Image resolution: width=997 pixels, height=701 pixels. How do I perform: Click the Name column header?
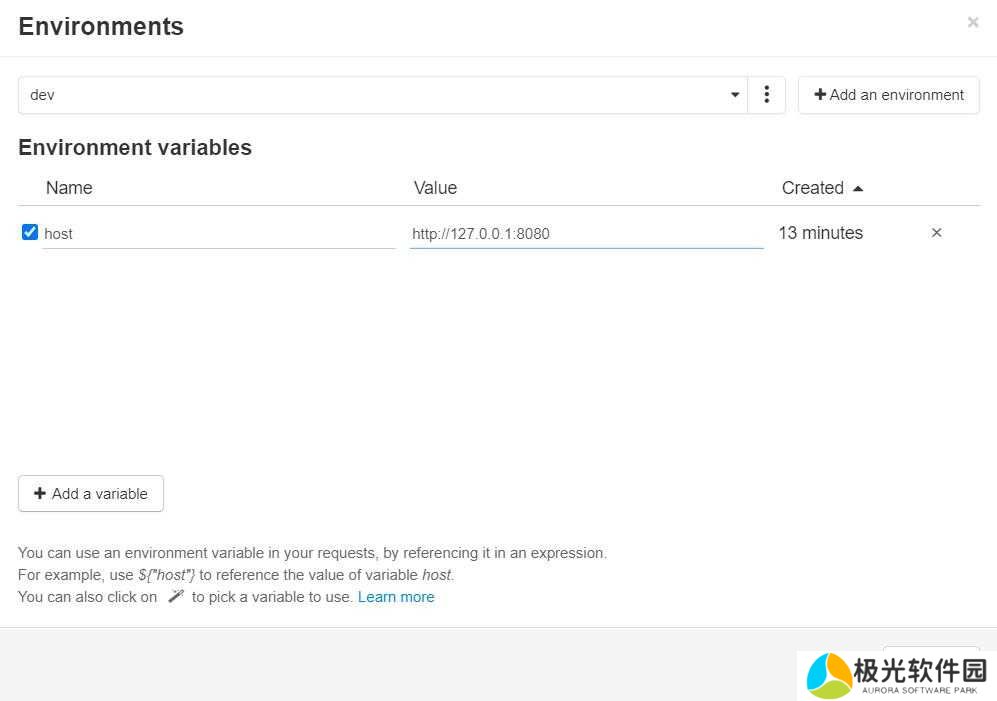(x=69, y=188)
